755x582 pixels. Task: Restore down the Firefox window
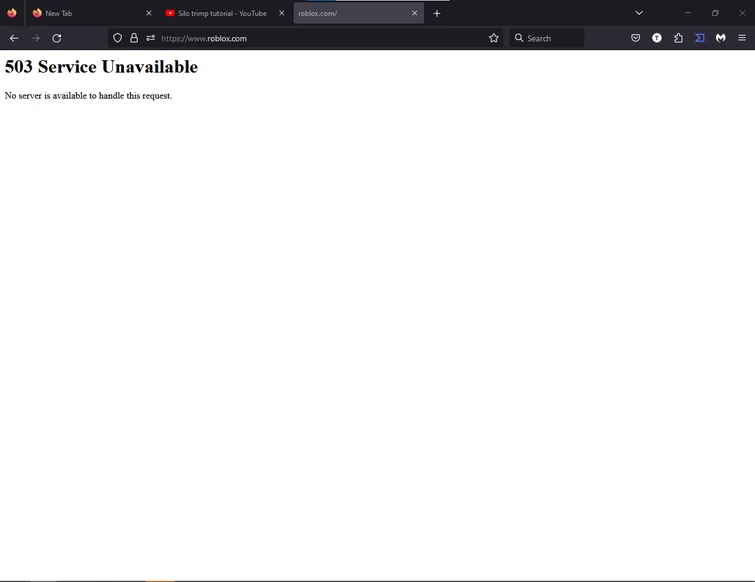coord(715,13)
